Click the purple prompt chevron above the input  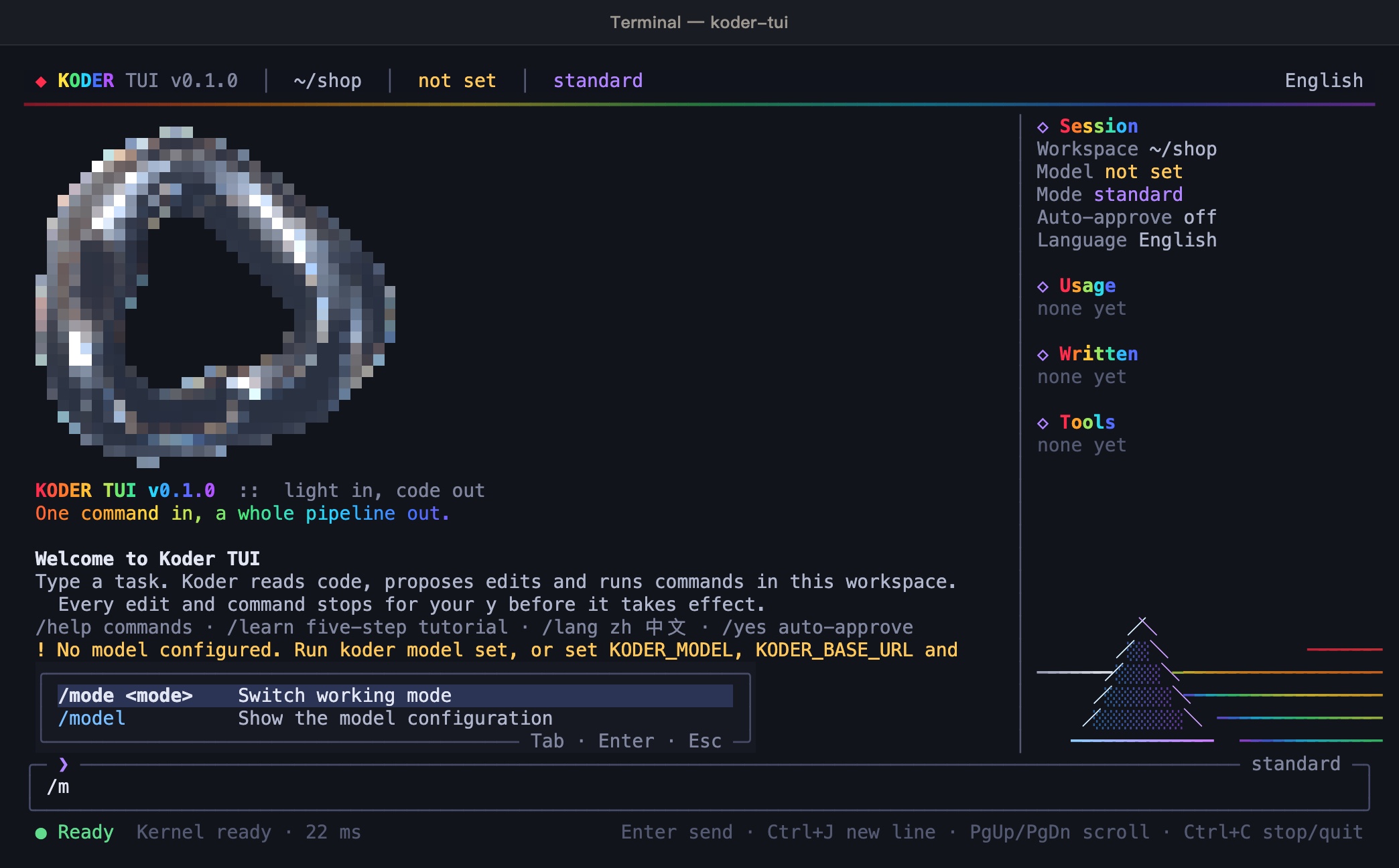tap(64, 764)
